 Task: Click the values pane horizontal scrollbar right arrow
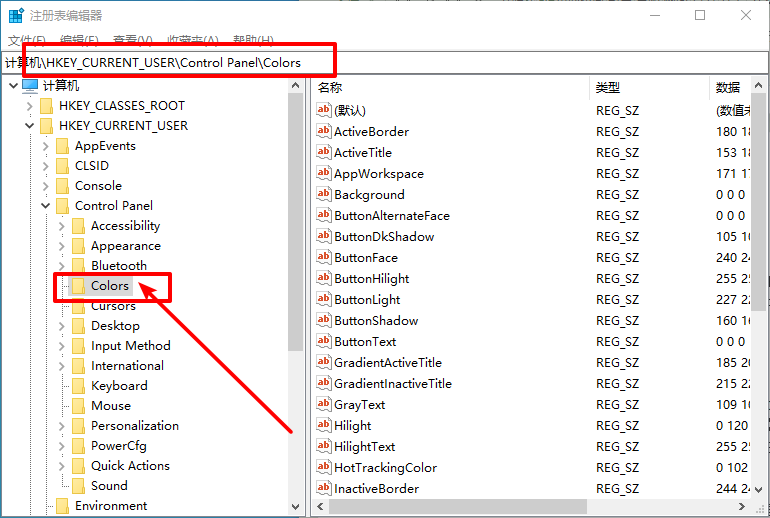pyautogui.click(x=742, y=506)
